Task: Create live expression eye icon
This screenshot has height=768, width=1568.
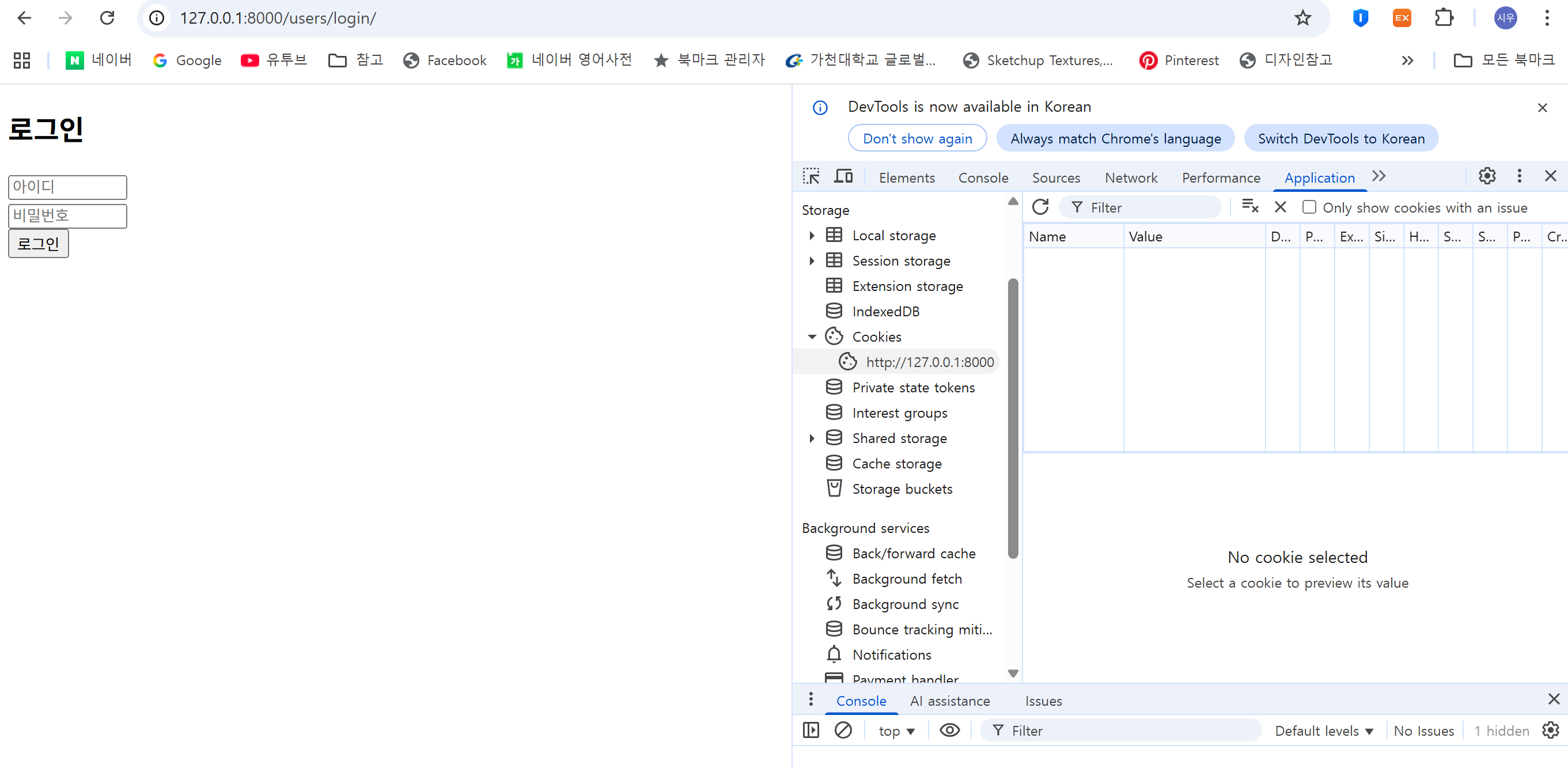Action: (x=949, y=731)
